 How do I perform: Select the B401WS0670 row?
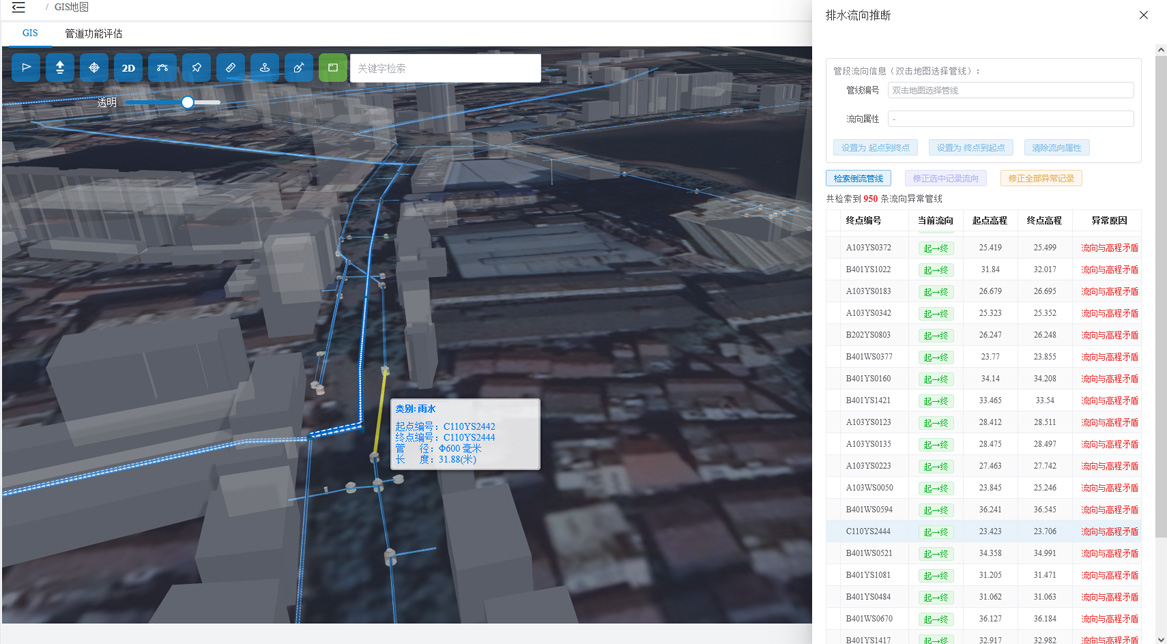[x=983, y=619]
